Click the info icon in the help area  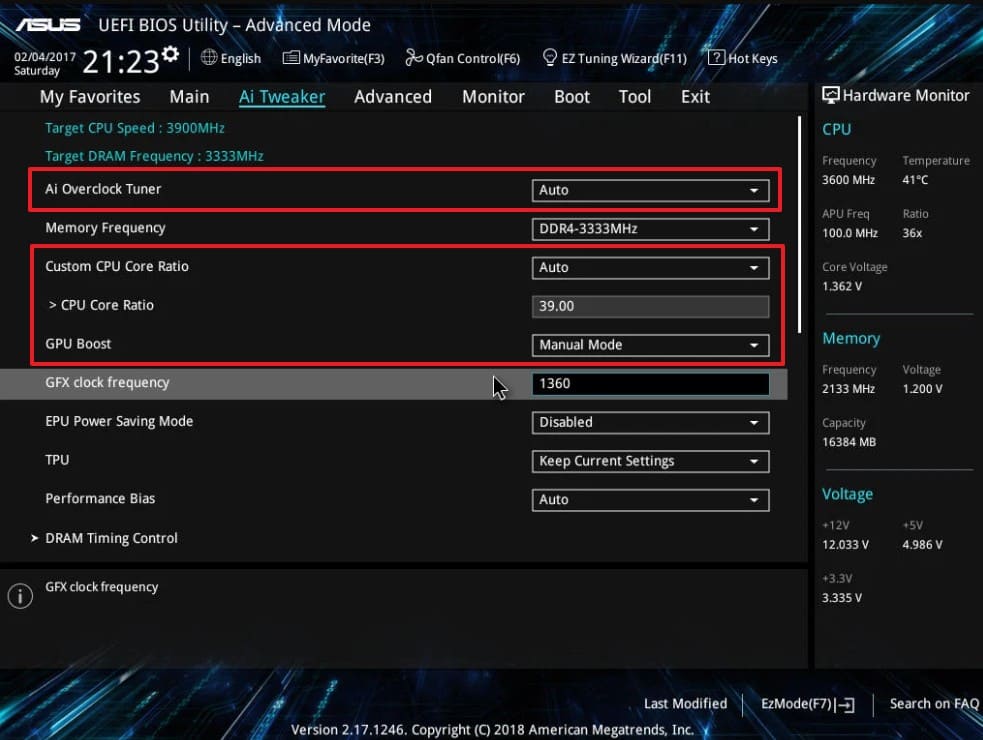(x=20, y=596)
